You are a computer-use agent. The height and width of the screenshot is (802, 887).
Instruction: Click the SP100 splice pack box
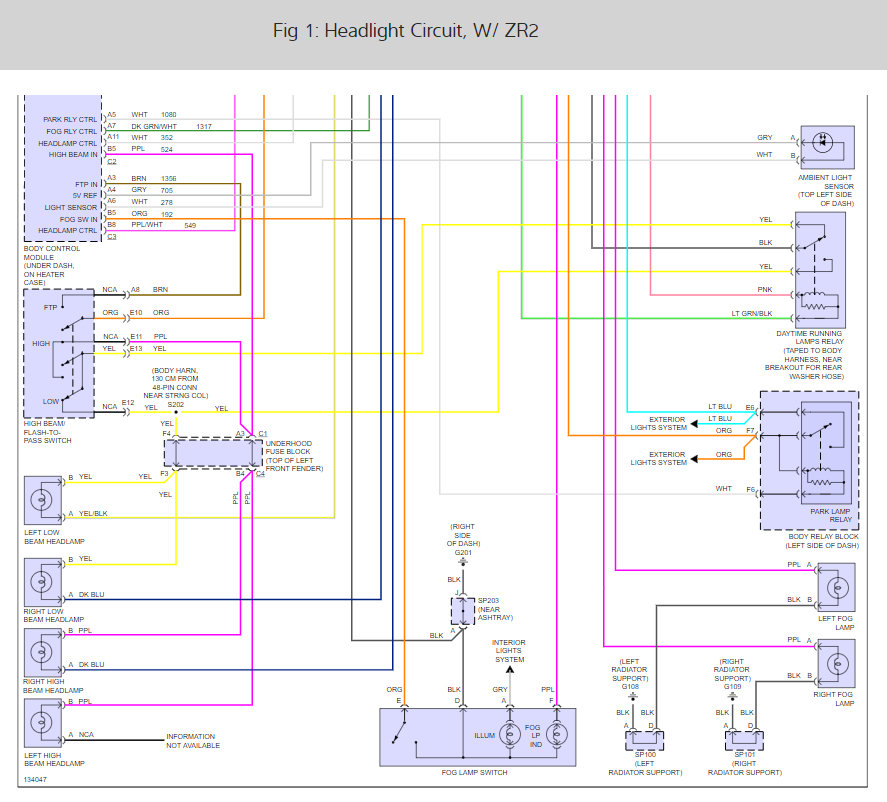644,740
